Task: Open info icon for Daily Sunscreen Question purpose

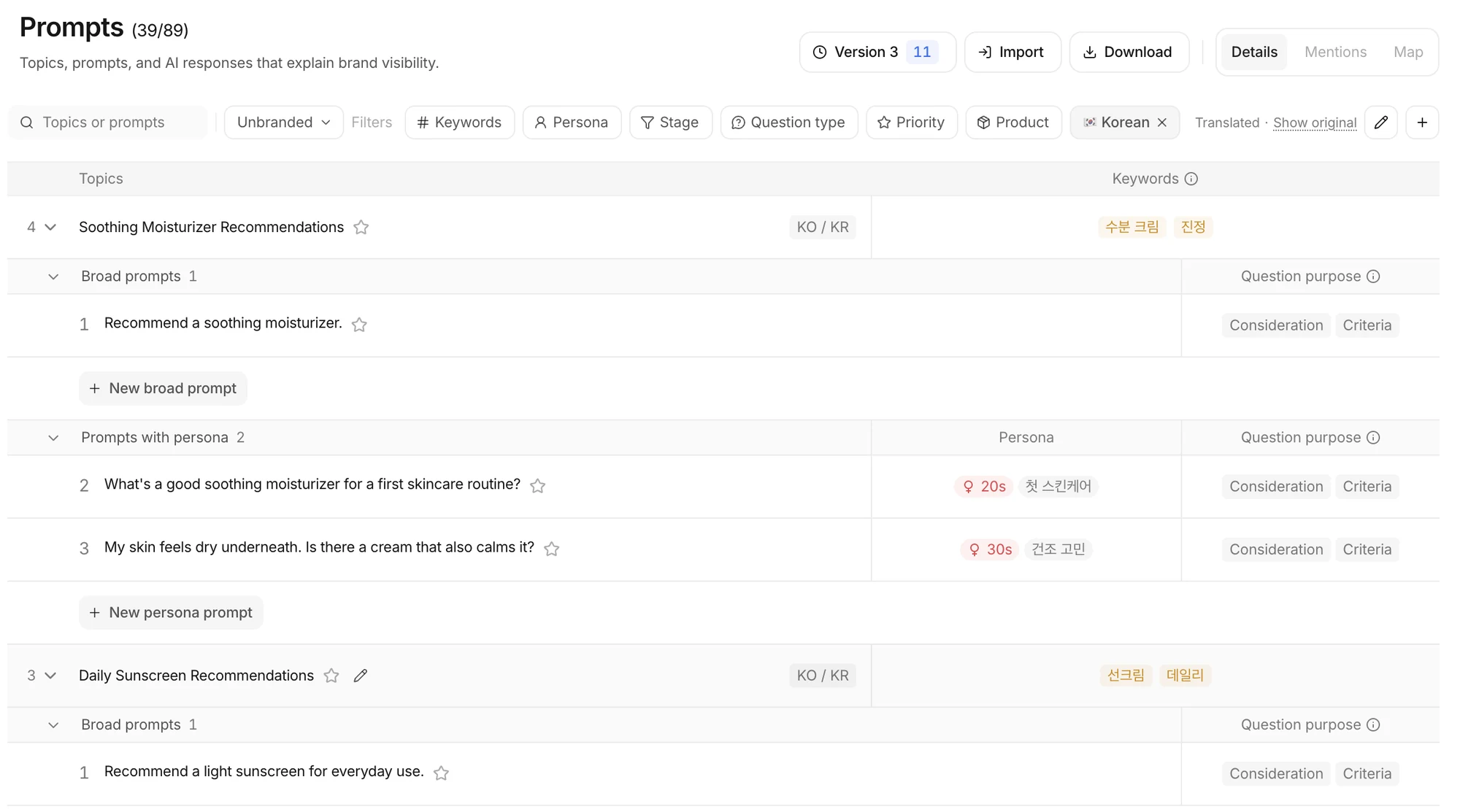Action: tap(1373, 725)
